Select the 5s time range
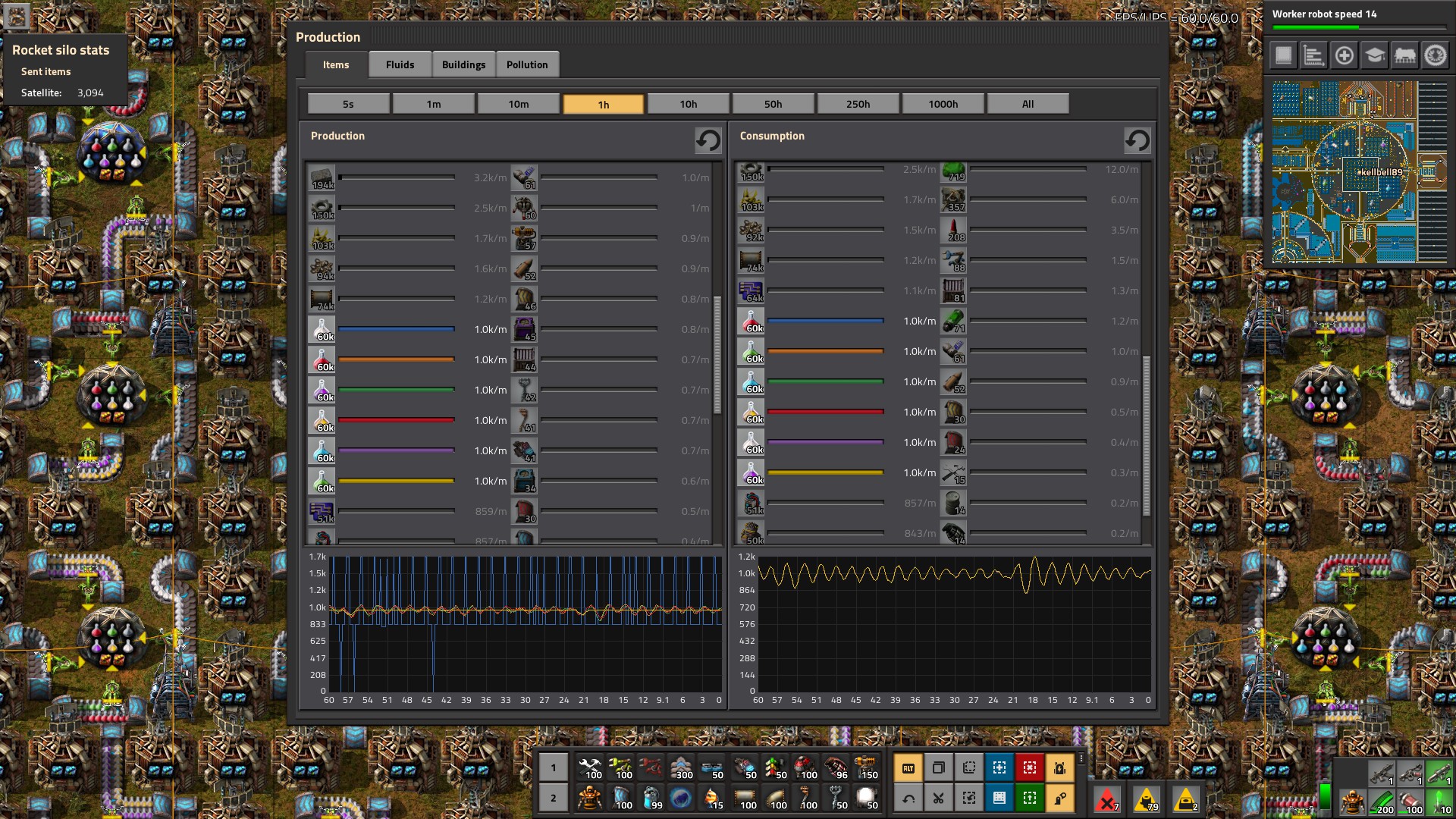The height and width of the screenshot is (819, 1456). [x=348, y=104]
